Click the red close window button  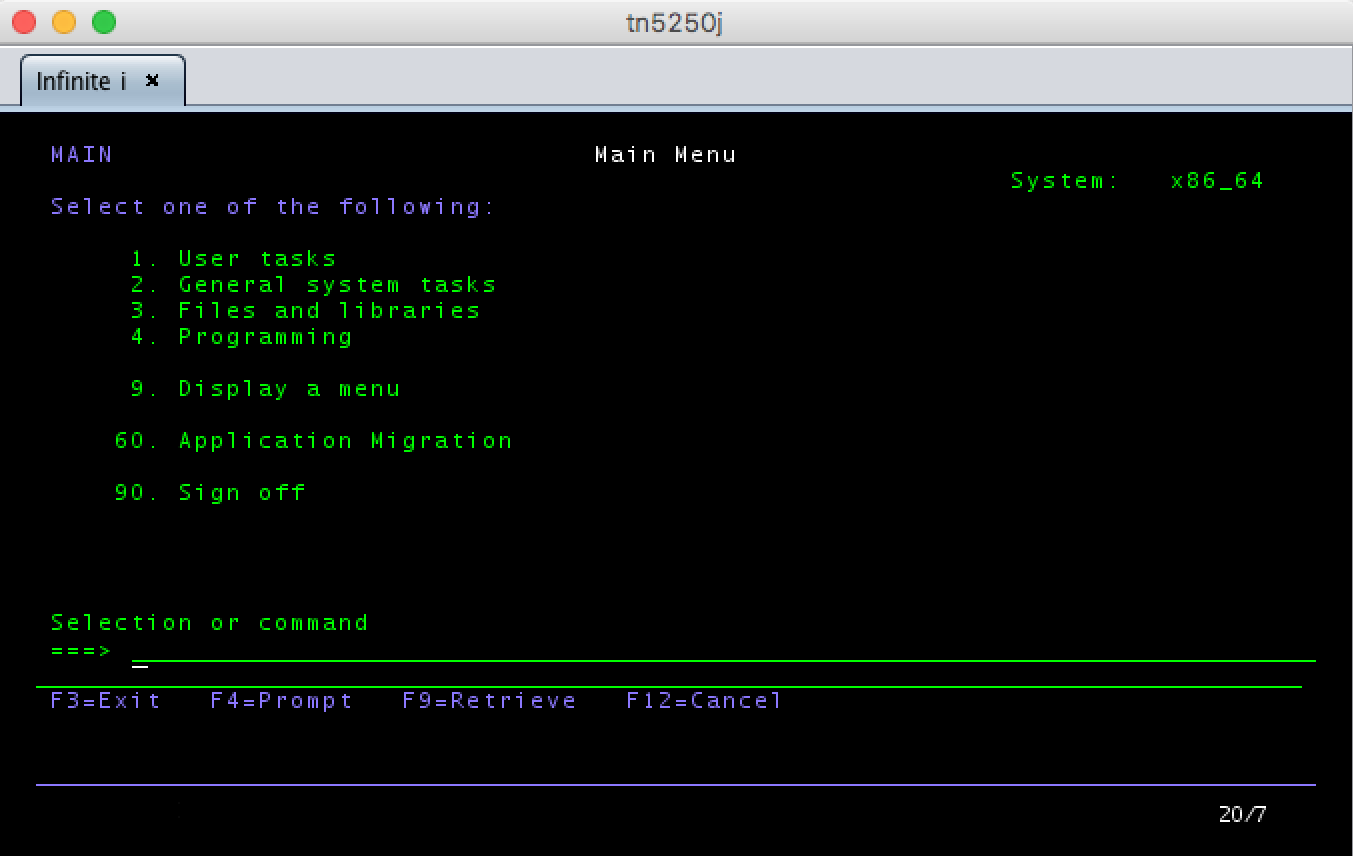(x=24, y=22)
